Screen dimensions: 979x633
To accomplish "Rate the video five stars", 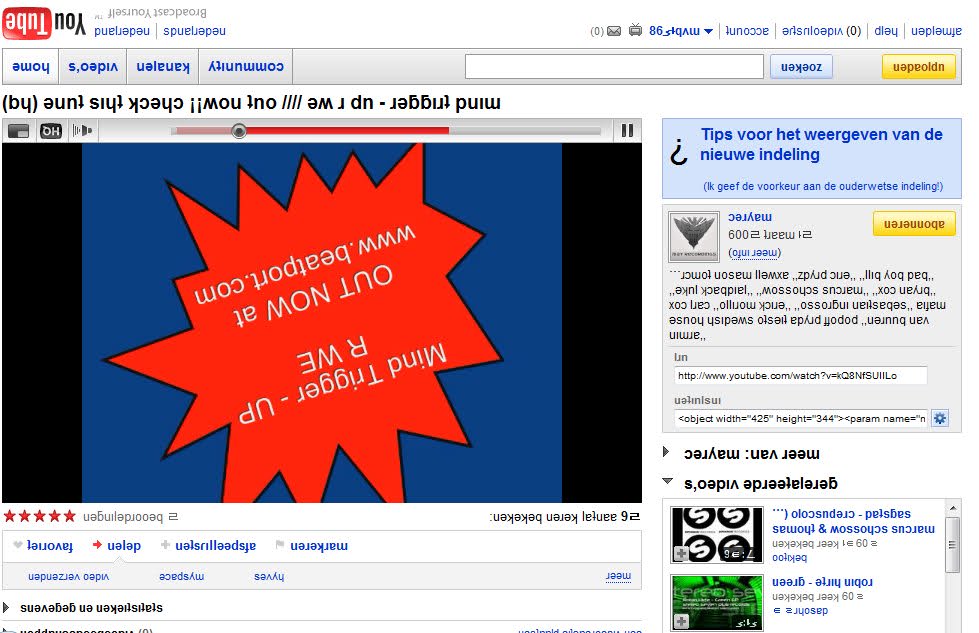I will 69,516.
